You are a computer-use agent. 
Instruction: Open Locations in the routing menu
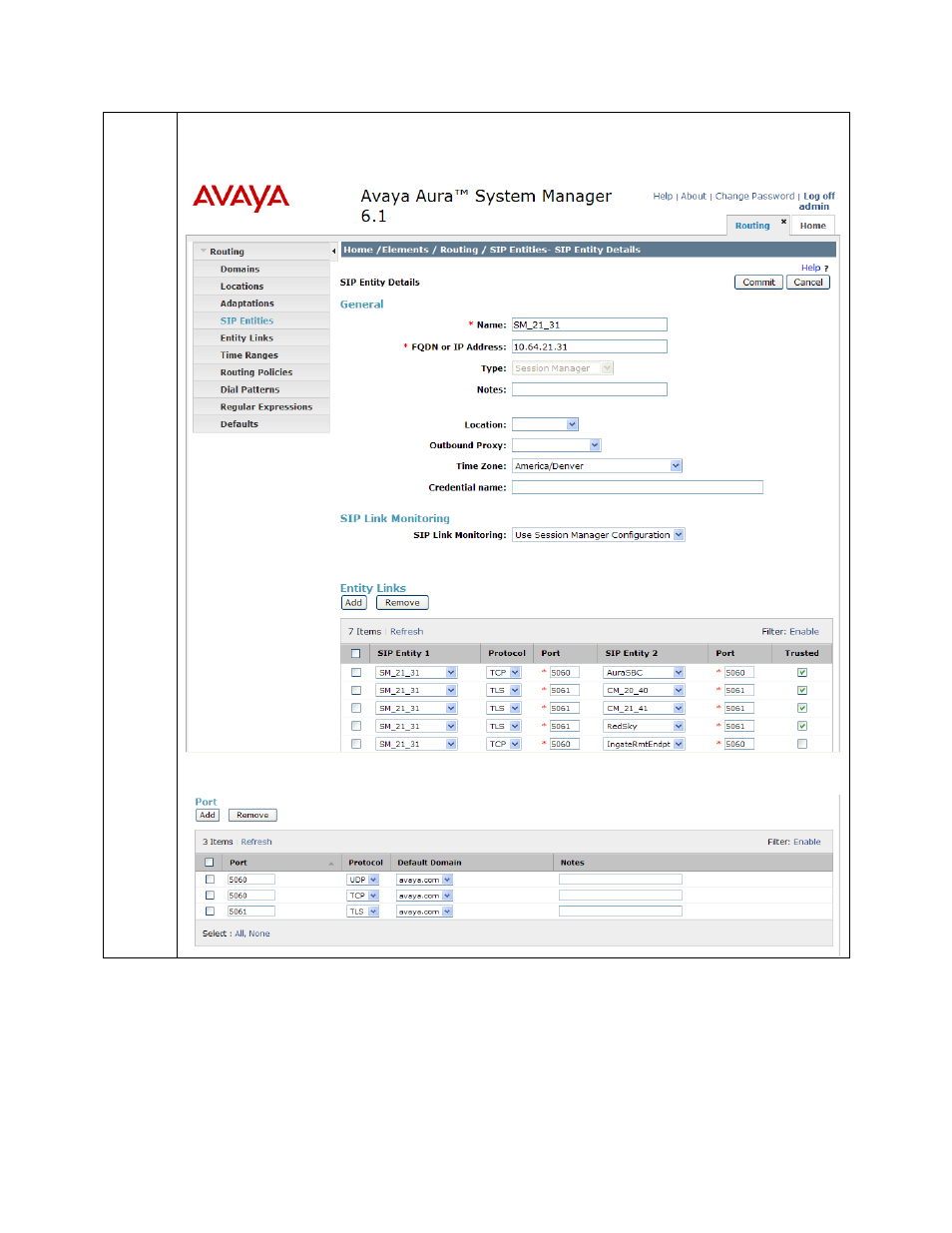241,287
